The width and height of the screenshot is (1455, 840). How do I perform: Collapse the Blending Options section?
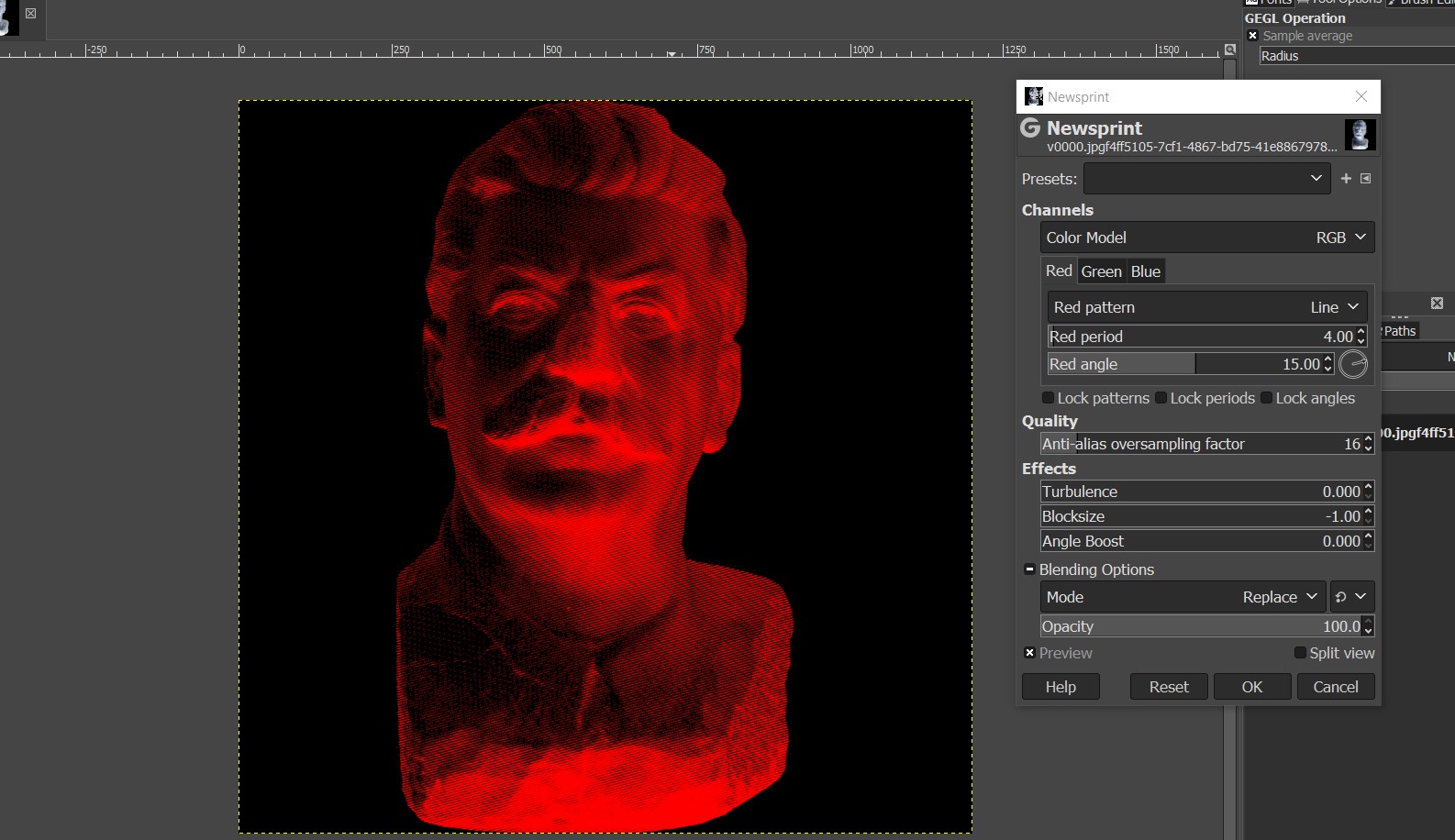pyautogui.click(x=1029, y=569)
